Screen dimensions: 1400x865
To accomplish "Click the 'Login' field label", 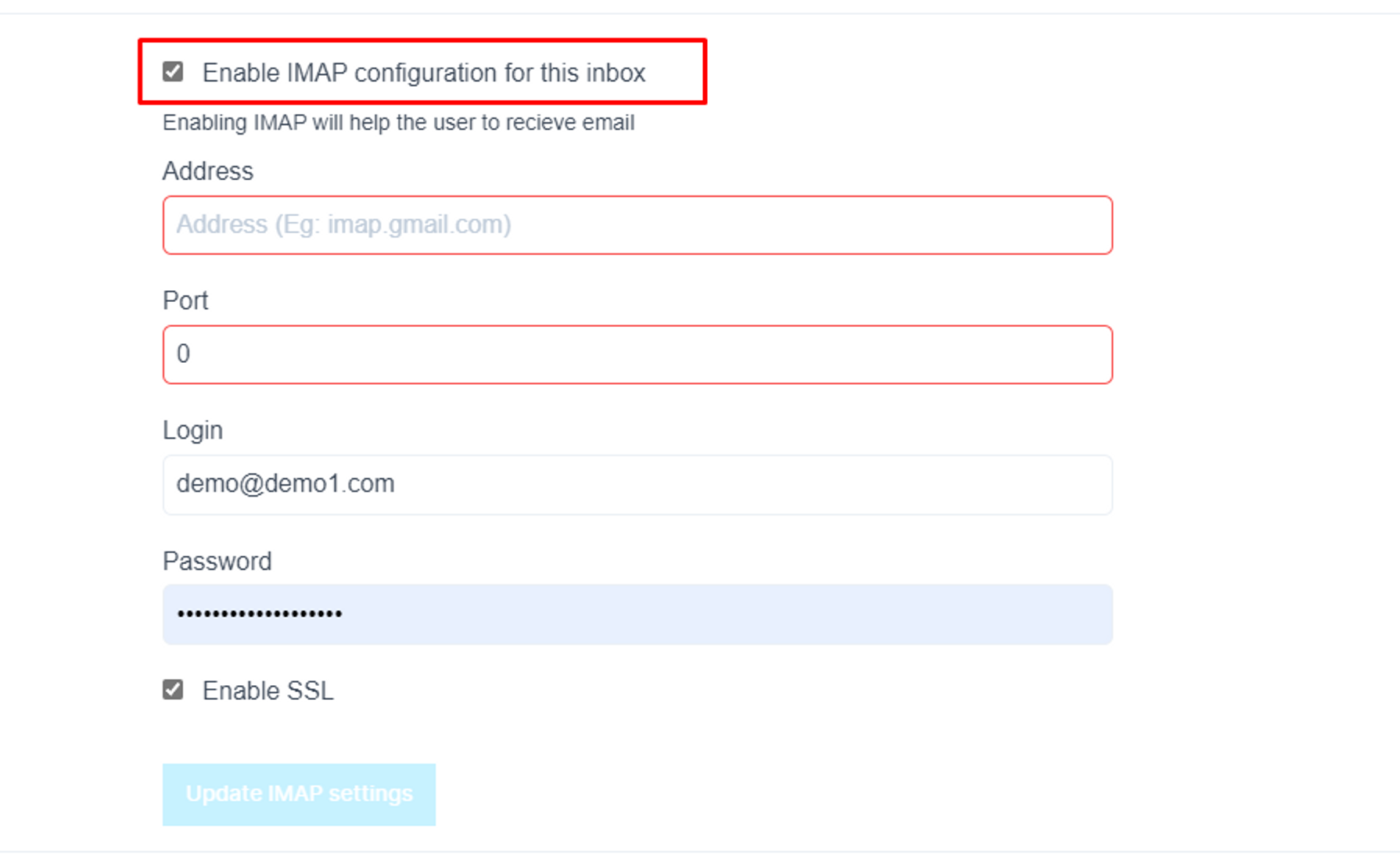I will (192, 430).
